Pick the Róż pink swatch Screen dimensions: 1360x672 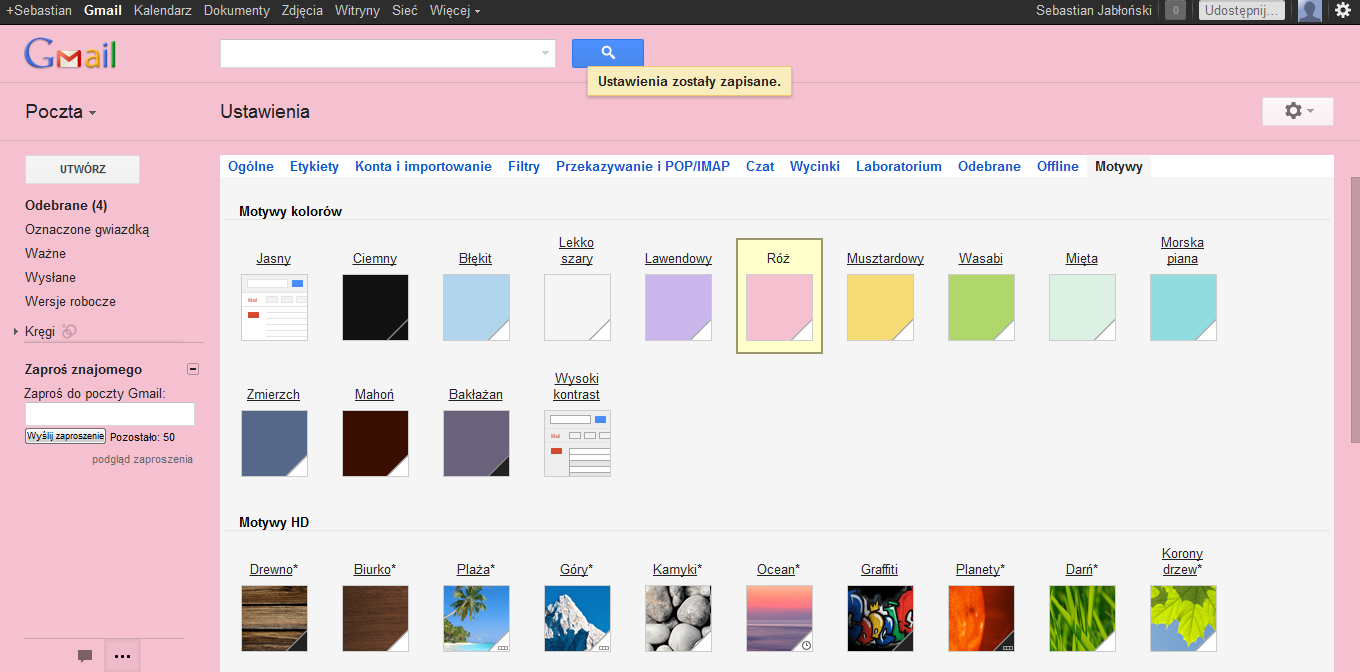click(x=780, y=308)
